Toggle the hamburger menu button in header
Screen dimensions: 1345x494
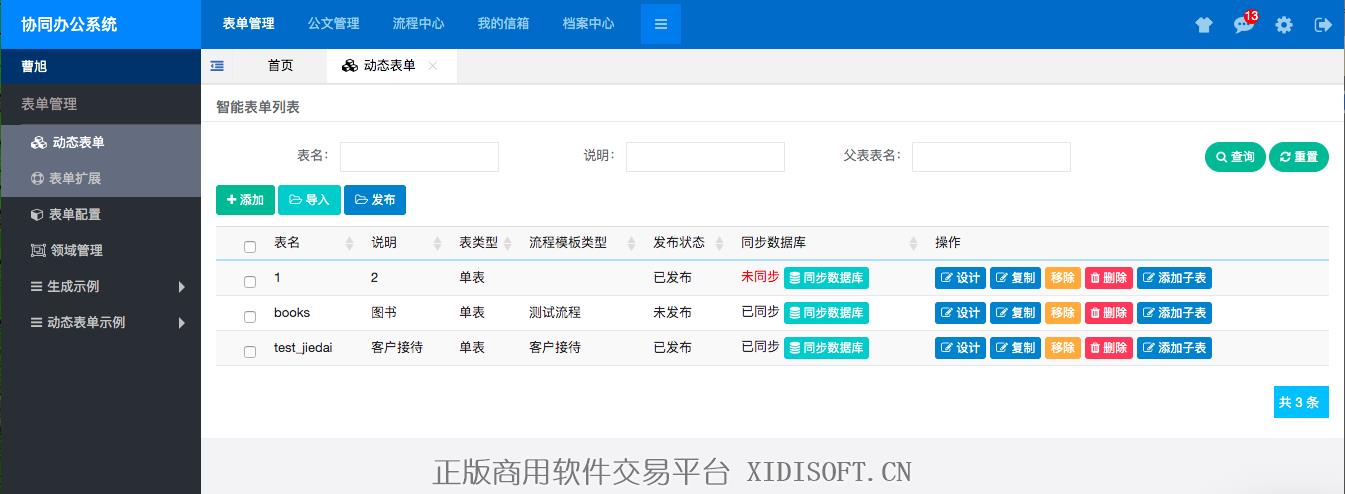661,24
